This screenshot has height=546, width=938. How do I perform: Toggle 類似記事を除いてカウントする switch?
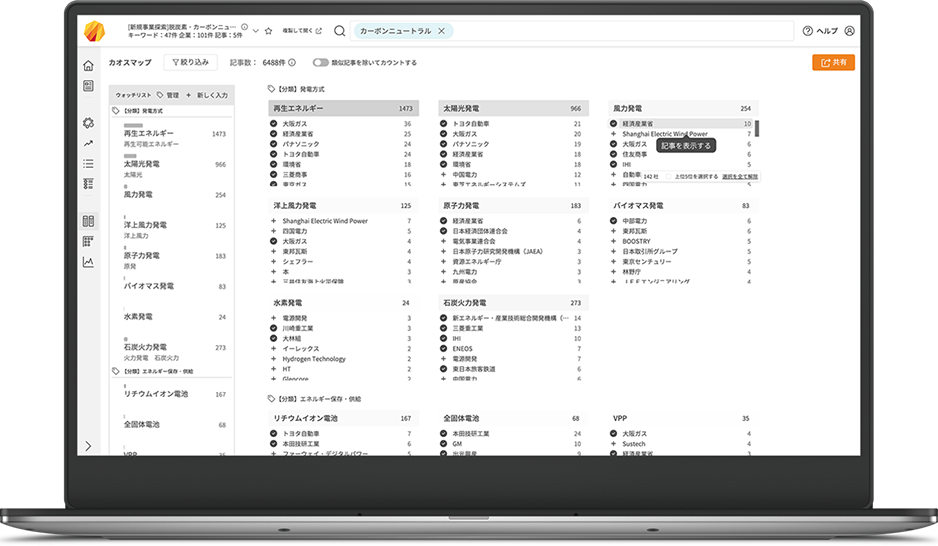(321, 63)
